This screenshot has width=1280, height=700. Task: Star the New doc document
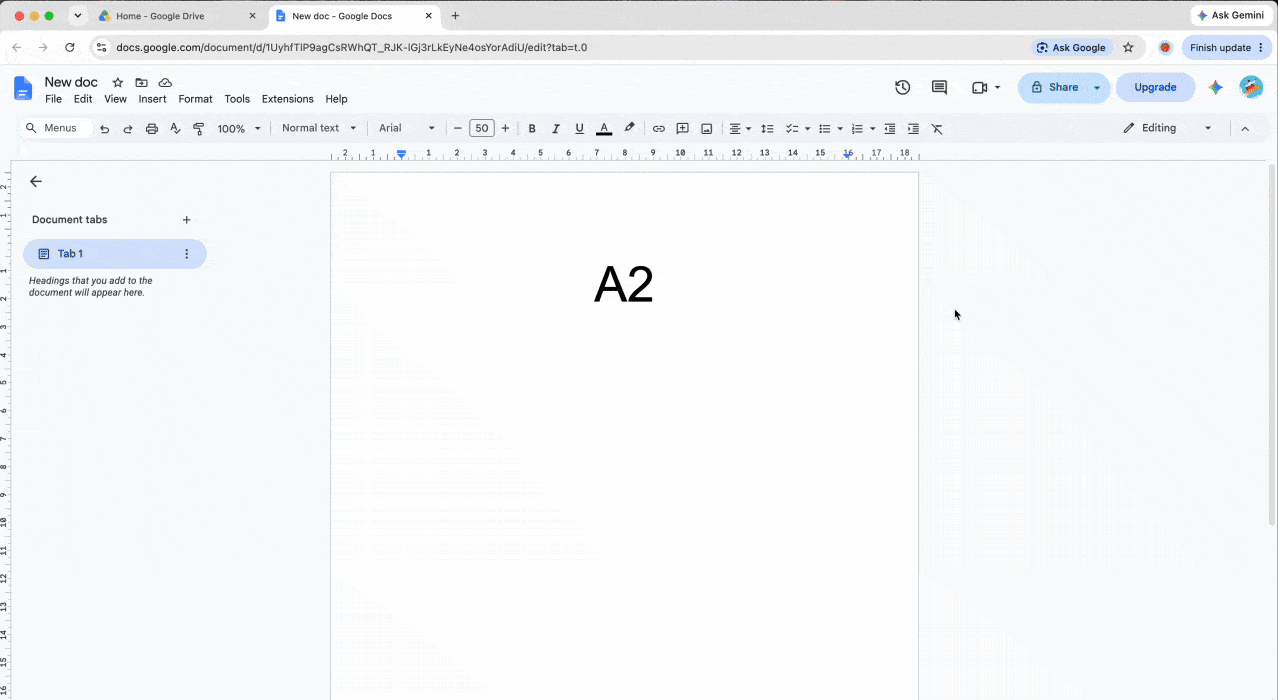pyautogui.click(x=118, y=83)
